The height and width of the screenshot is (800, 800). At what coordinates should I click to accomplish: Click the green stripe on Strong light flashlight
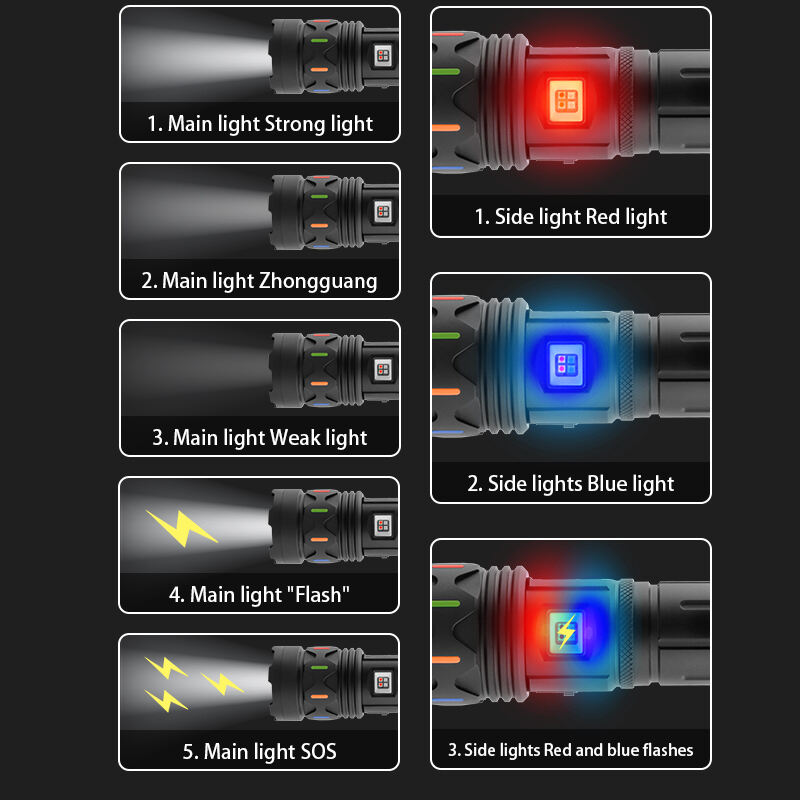click(x=319, y=40)
